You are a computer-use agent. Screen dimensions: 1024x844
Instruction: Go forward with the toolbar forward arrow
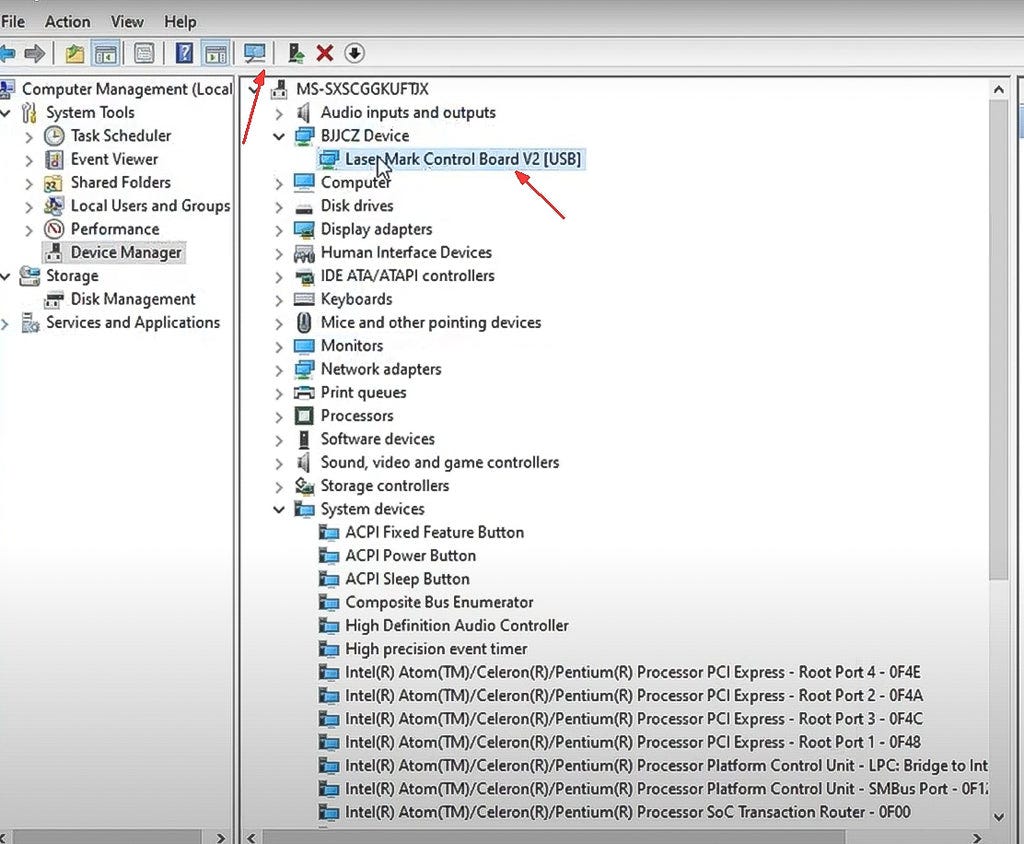(34, 54)
